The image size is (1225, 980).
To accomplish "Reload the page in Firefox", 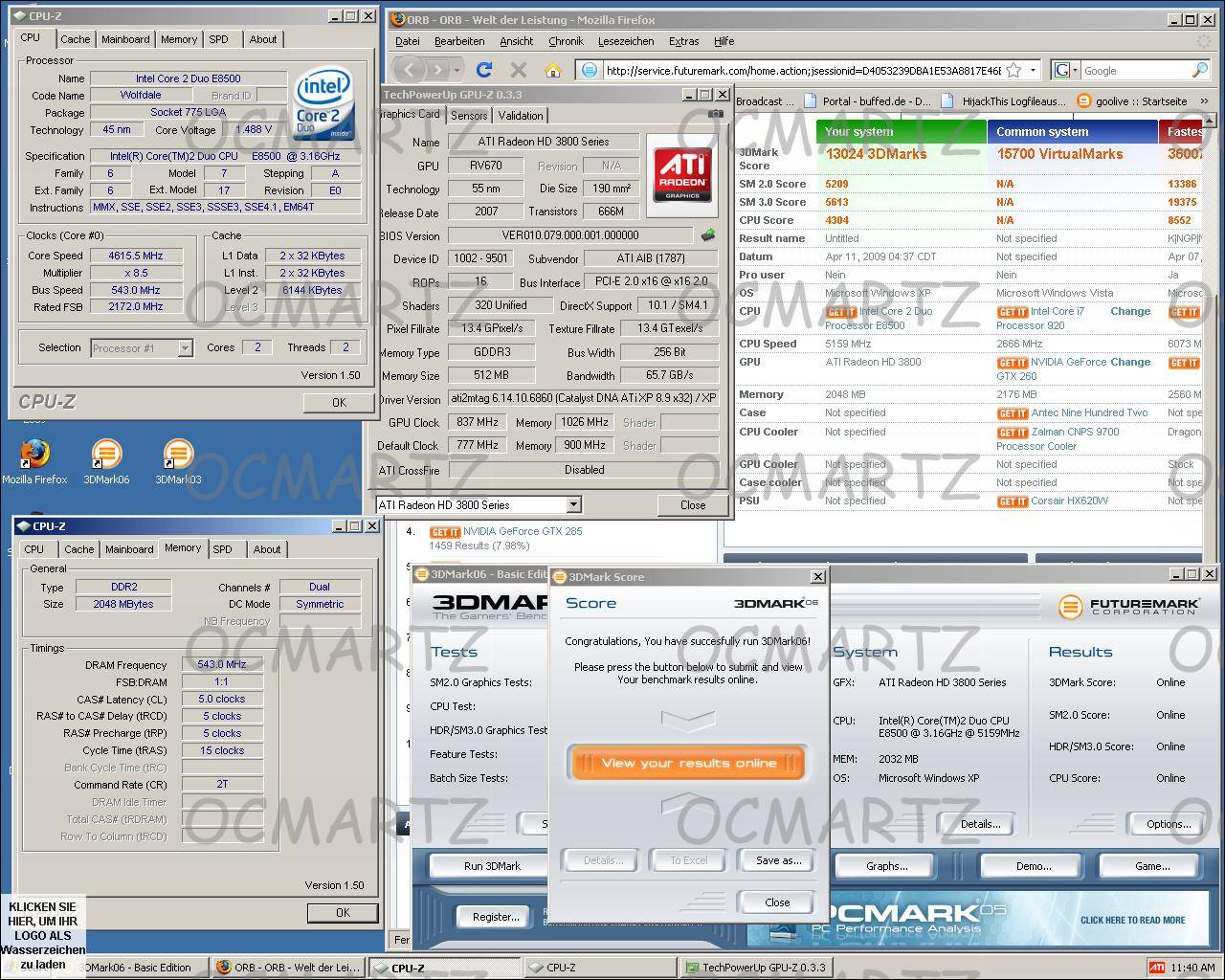I will [484, 70].
